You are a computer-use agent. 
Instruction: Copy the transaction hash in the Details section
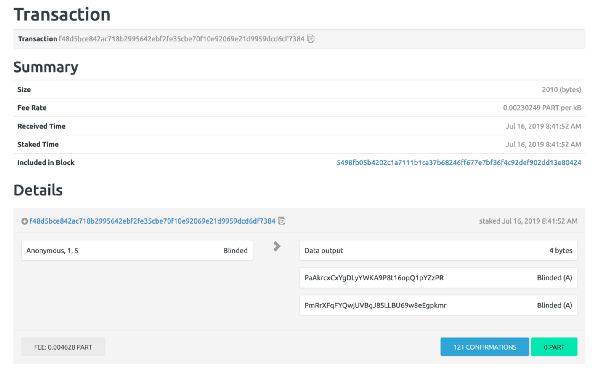pos(282,221)
